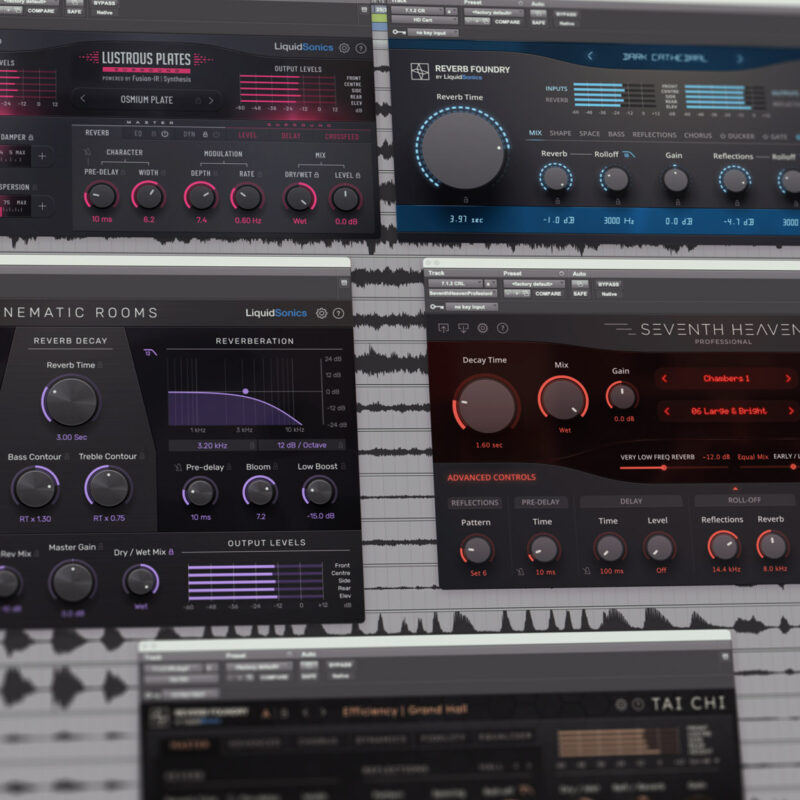Click Reverb Time knob in Cinematic Rooms
The height and width of the screenshot is (800, 800).
pyautogui.click(x=71, y=401)
